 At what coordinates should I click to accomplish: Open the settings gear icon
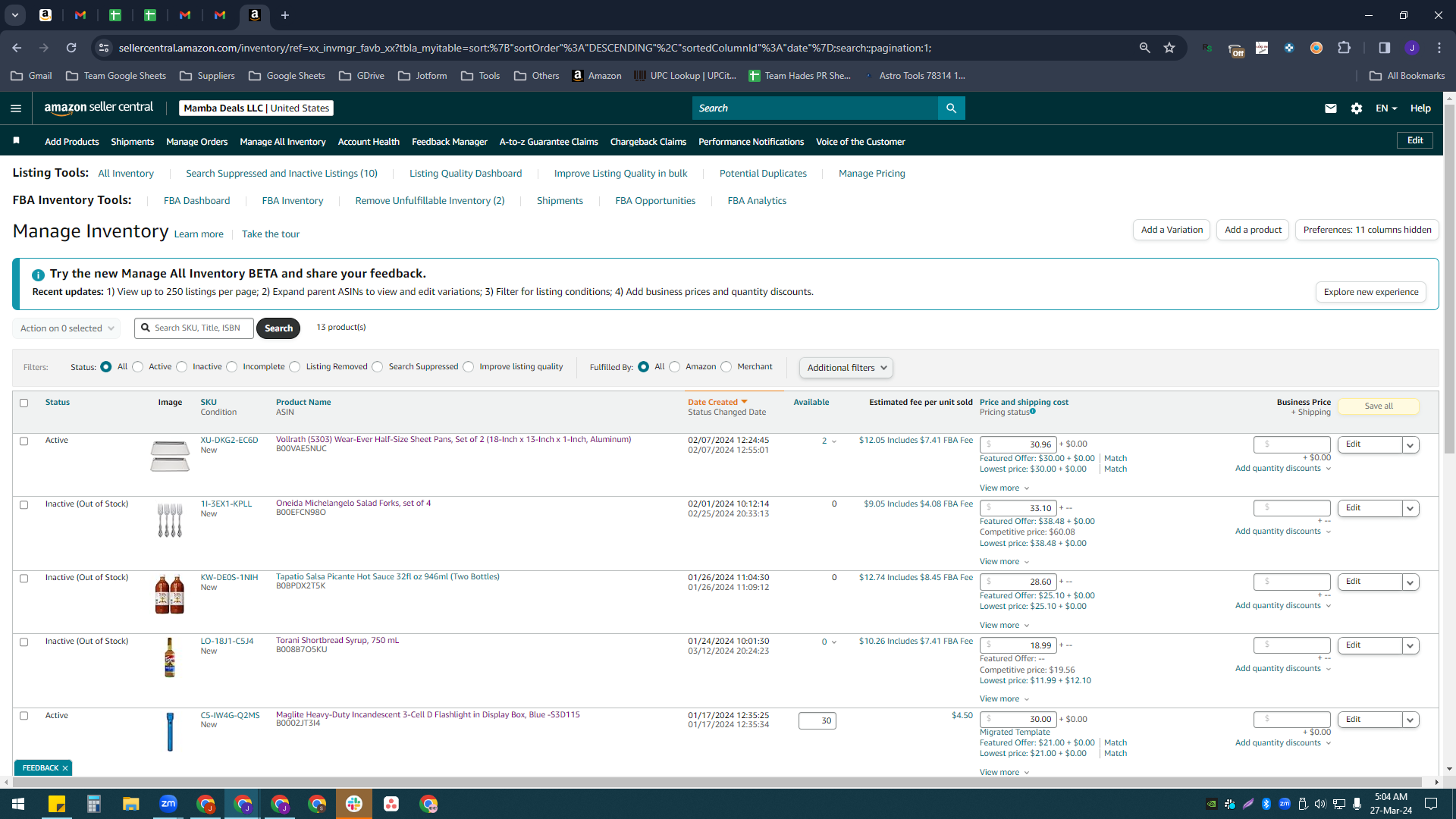point(1357,108)
